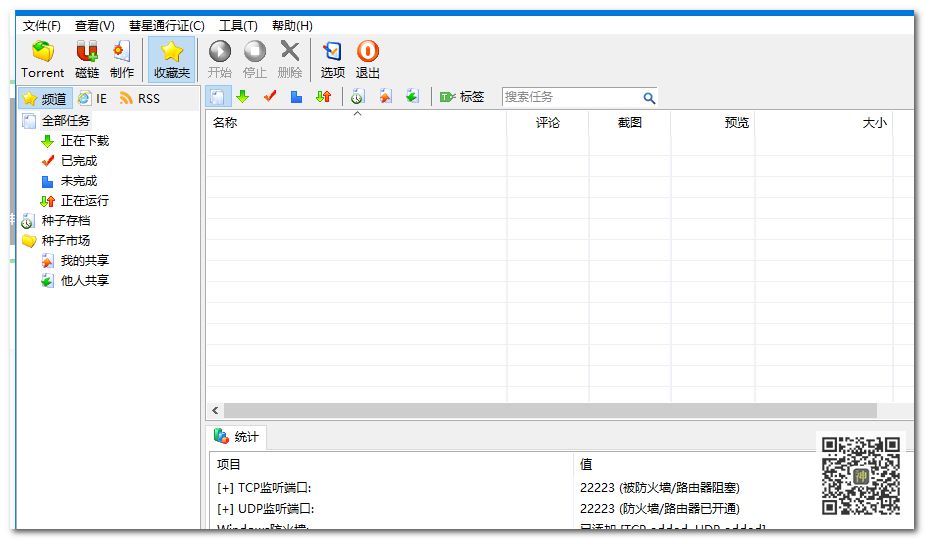The height and width of the screenshot is (540, 925).
Task: Show all tasks filter icon
Action: coord(218,96)
